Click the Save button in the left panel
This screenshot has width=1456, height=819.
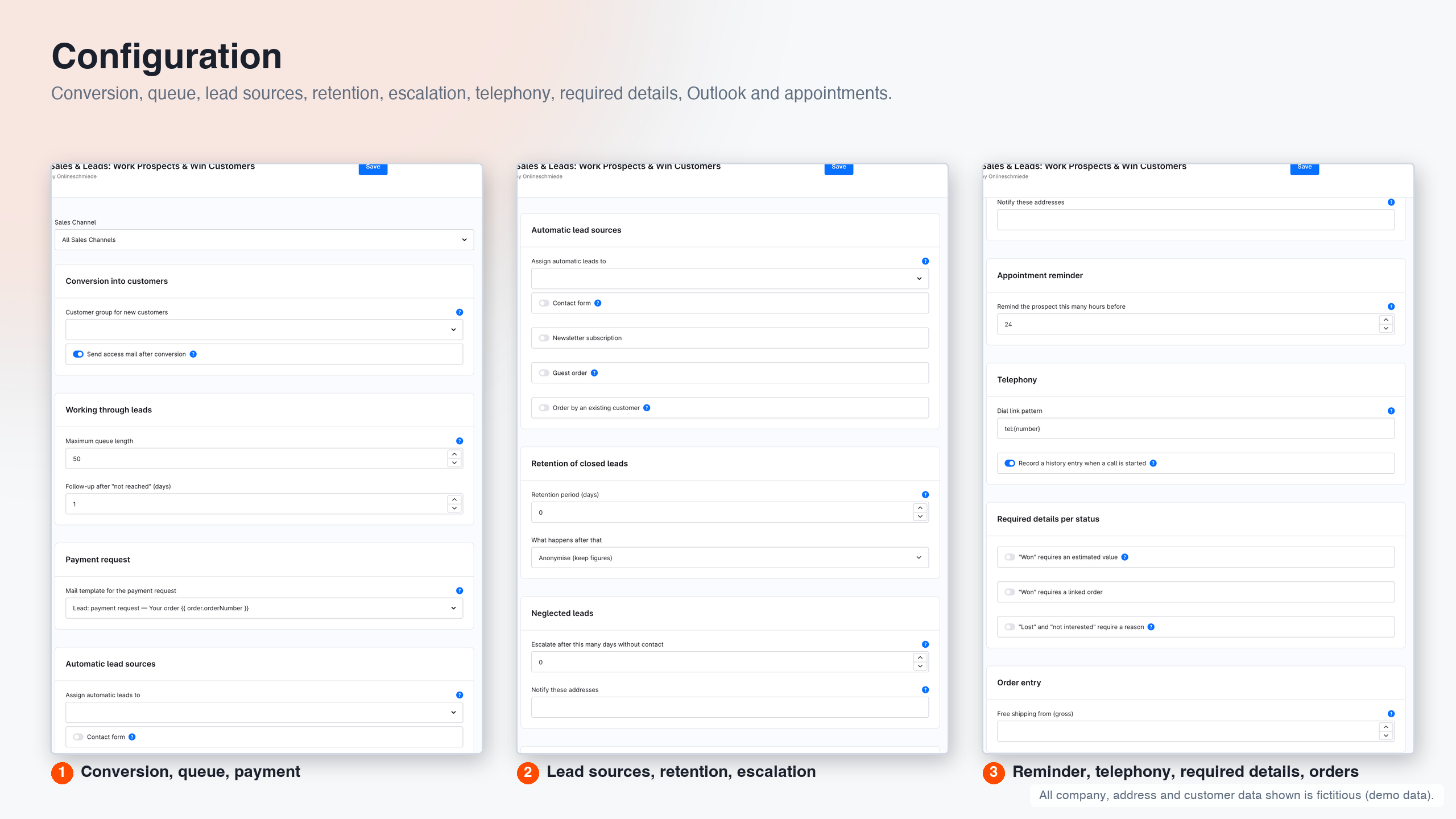click(x=373, y=168)
